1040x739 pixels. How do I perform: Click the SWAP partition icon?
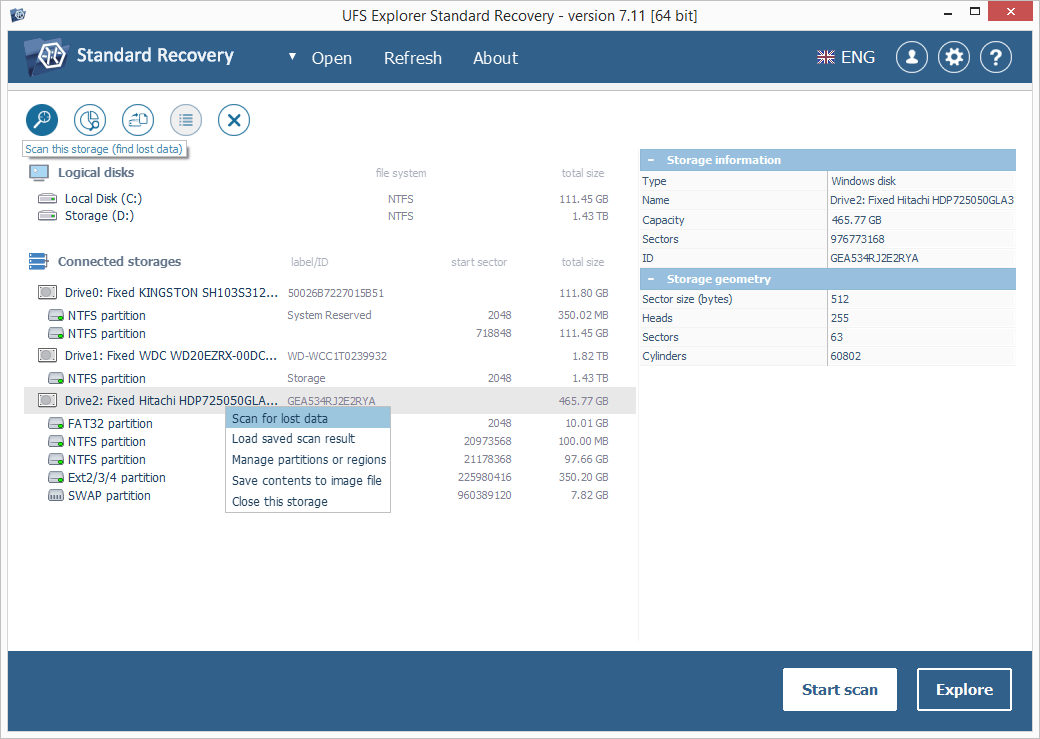pyautogui.click(x=56, y=496)
